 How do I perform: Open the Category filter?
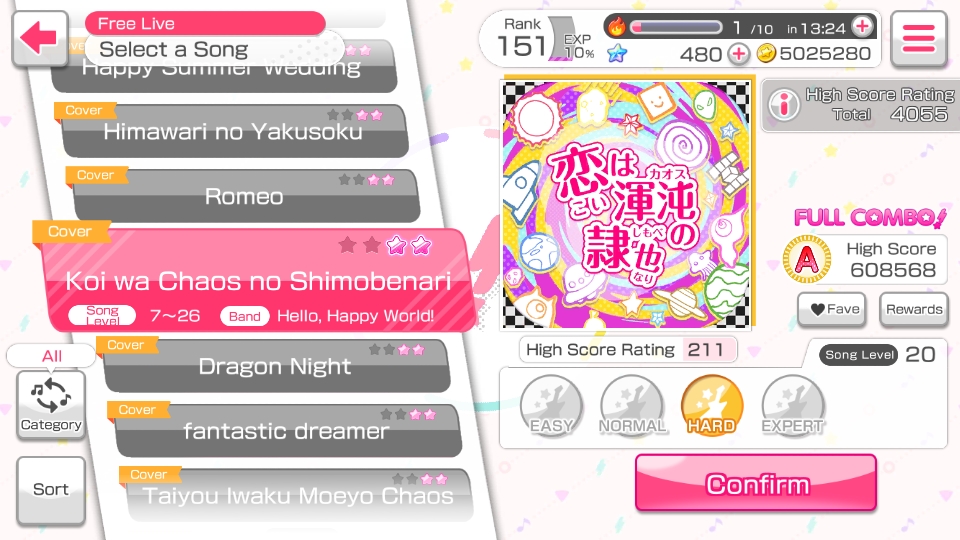(51, 404)
